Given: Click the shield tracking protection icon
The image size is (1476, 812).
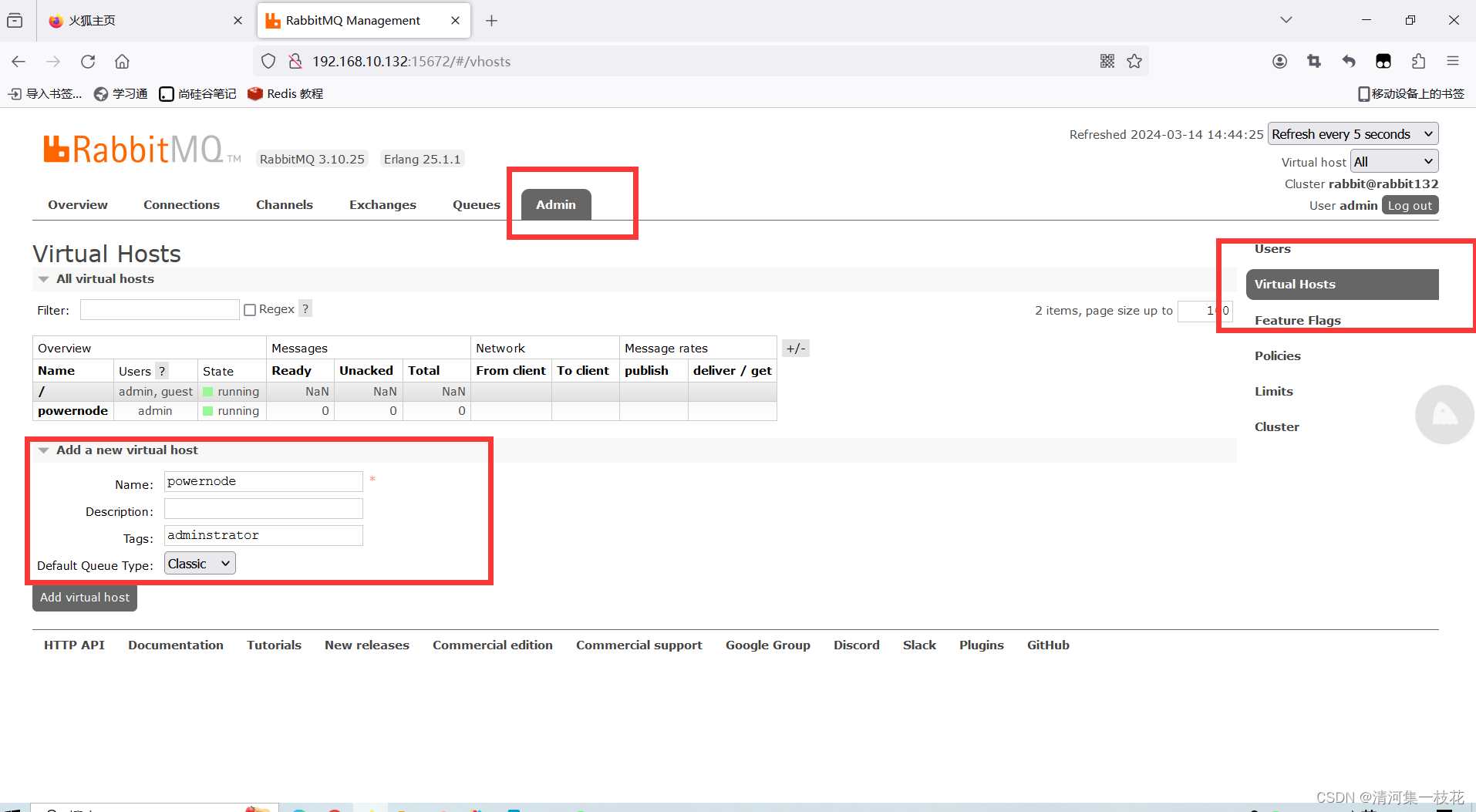Looking at the screenshot, I should pos(268,62).
